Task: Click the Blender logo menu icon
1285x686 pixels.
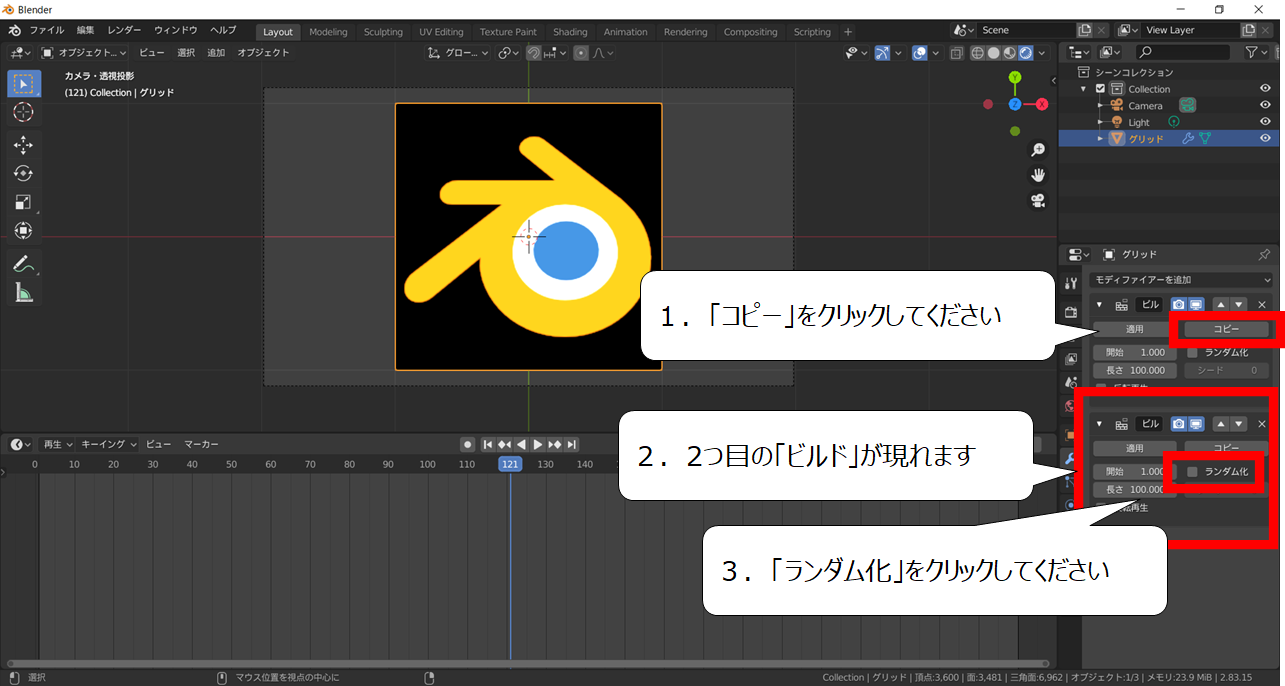Action: 14,31
